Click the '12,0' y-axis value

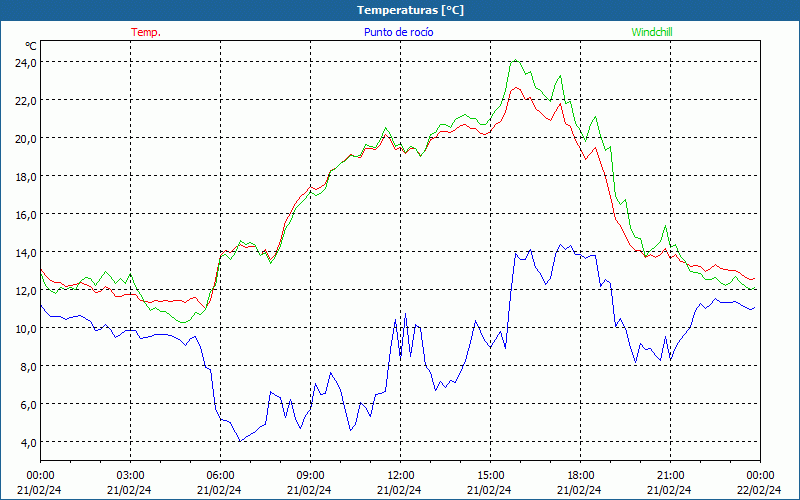pos(26,291)
